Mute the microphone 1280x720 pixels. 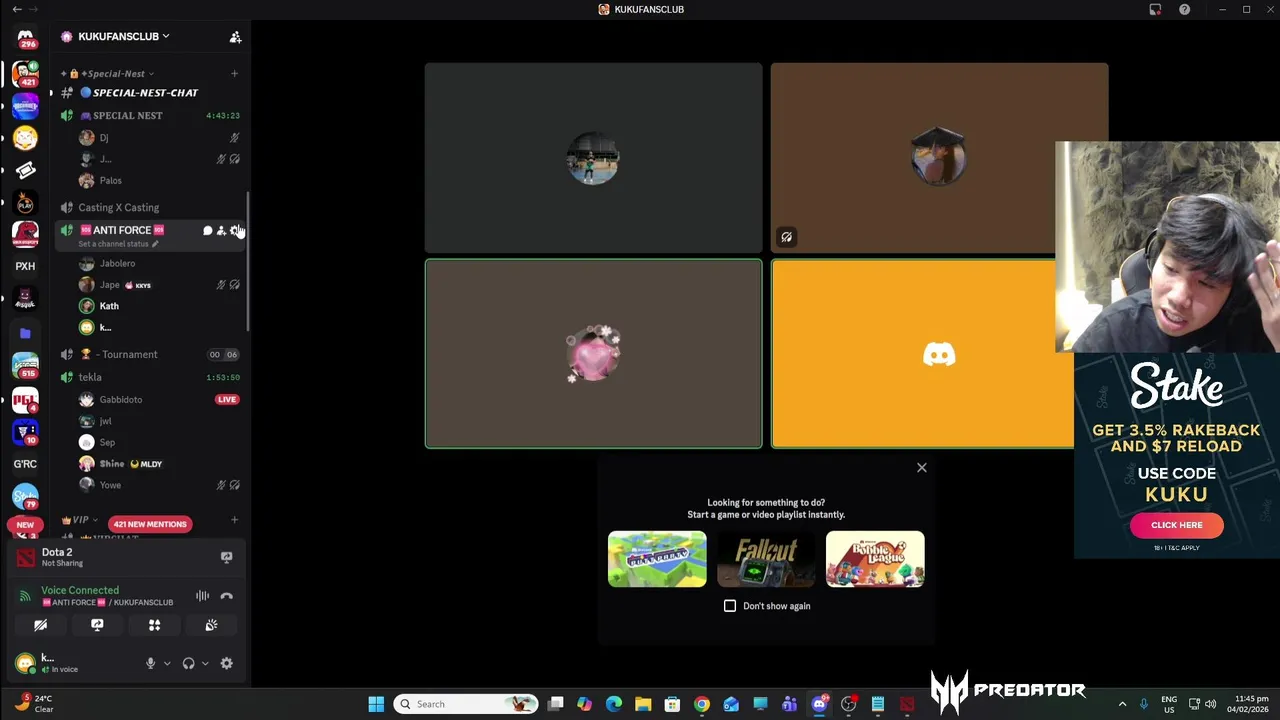coord(150,663)
